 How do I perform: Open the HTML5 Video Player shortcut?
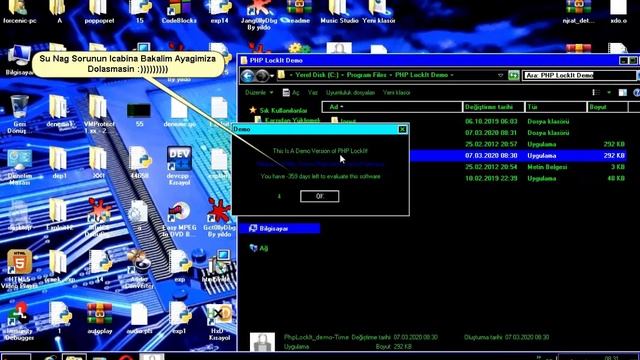point(19,269)
